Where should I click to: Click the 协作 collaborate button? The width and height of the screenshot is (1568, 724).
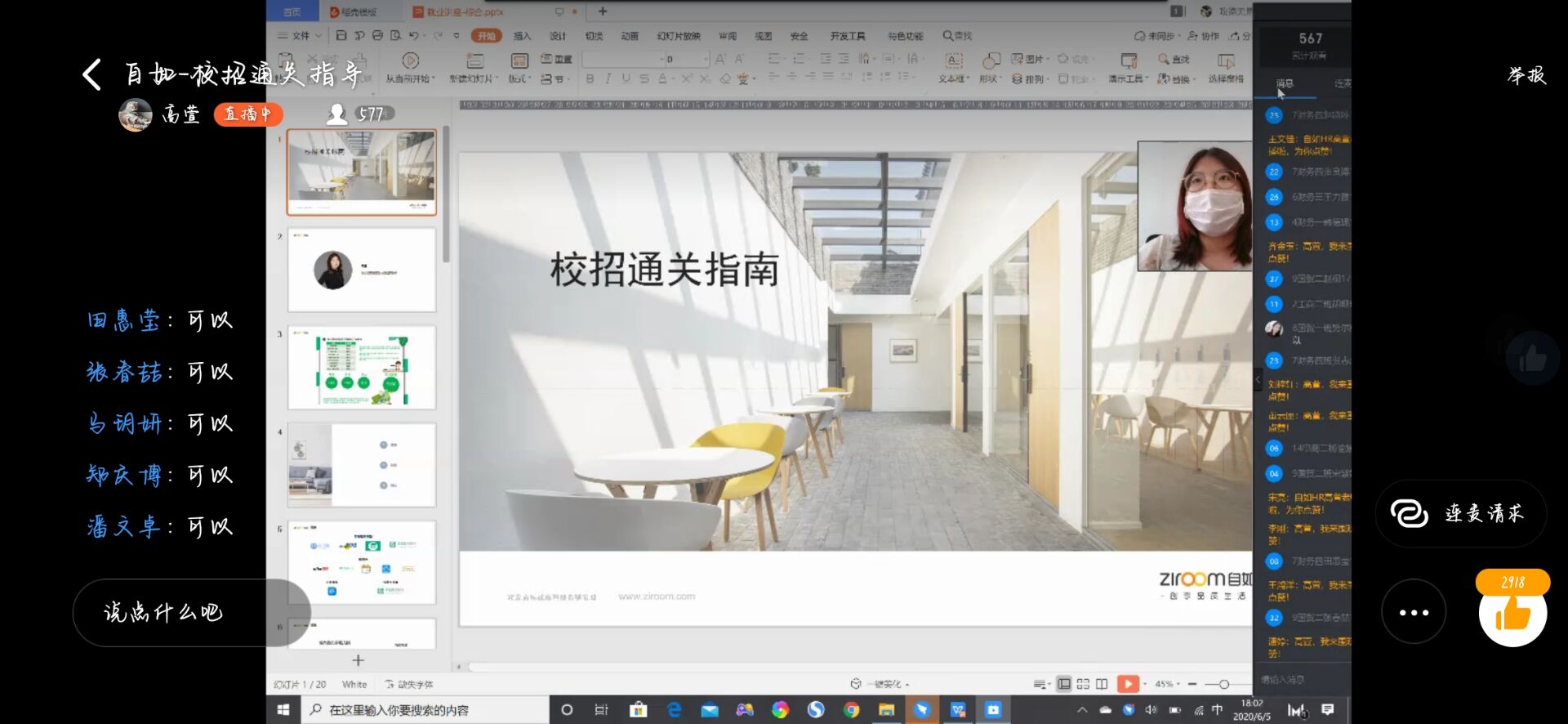pyautogui.click(x=1203, y=36)
